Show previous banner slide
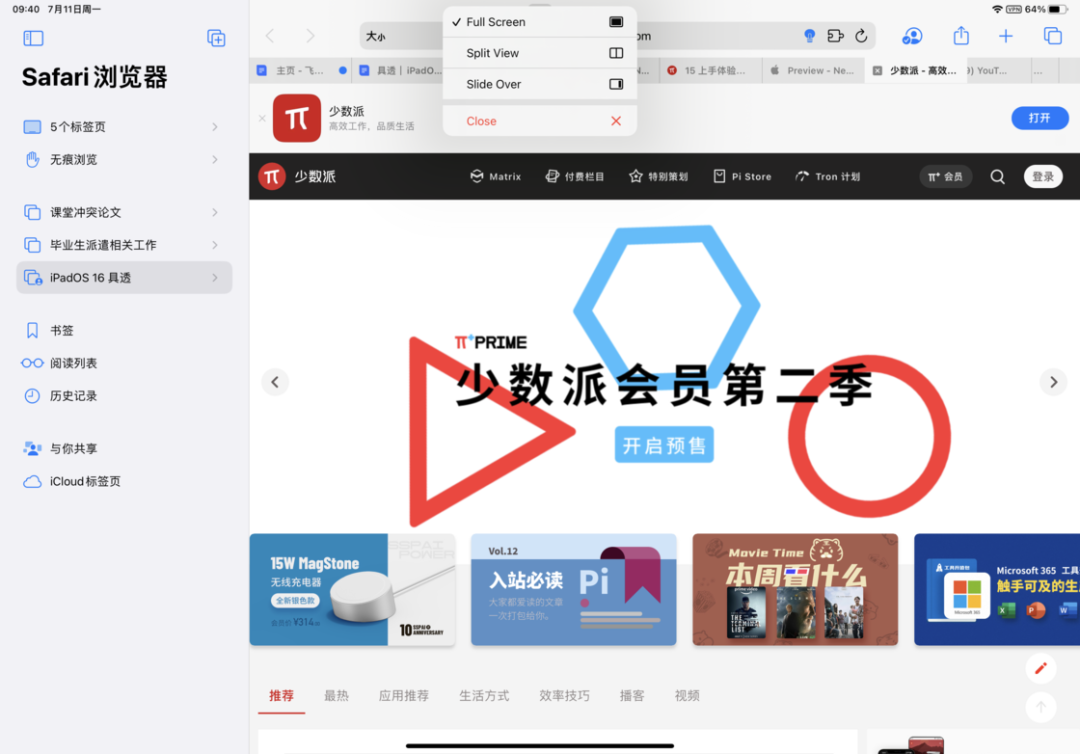This screenshot has width=1080, height=754. (x=275, y=381)
